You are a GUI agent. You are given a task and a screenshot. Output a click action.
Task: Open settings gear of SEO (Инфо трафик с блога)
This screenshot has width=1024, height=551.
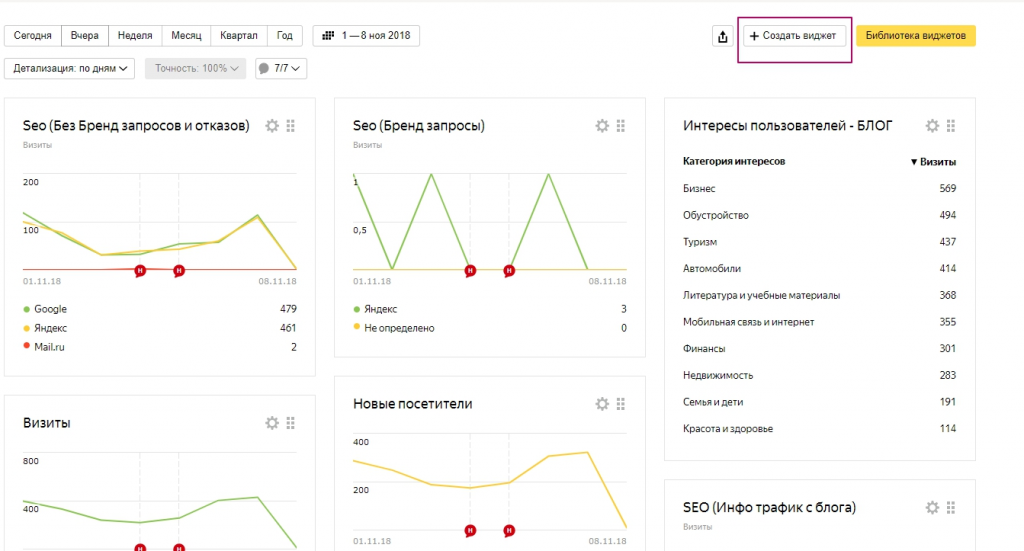tap(932, 508)
